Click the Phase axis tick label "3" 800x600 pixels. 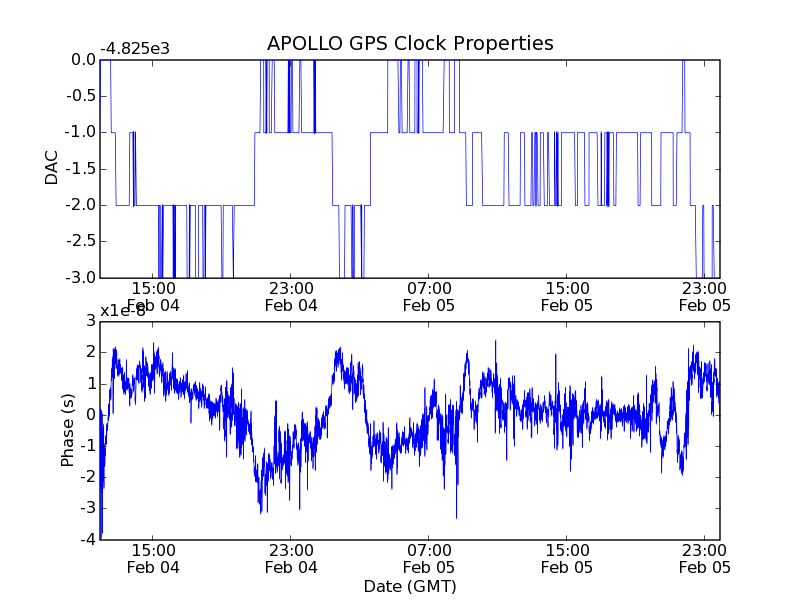pos(91,321)
